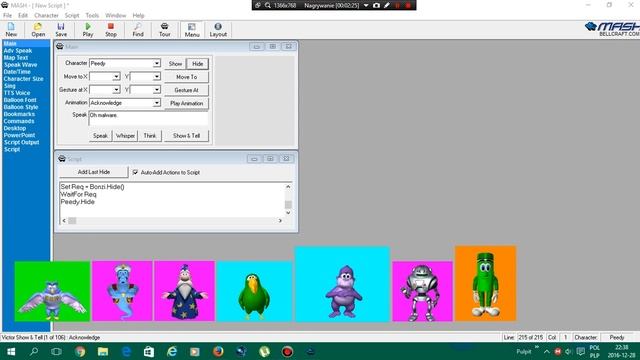Open Task View on taskbar
The image size is (640, 360).
[57, 351]
